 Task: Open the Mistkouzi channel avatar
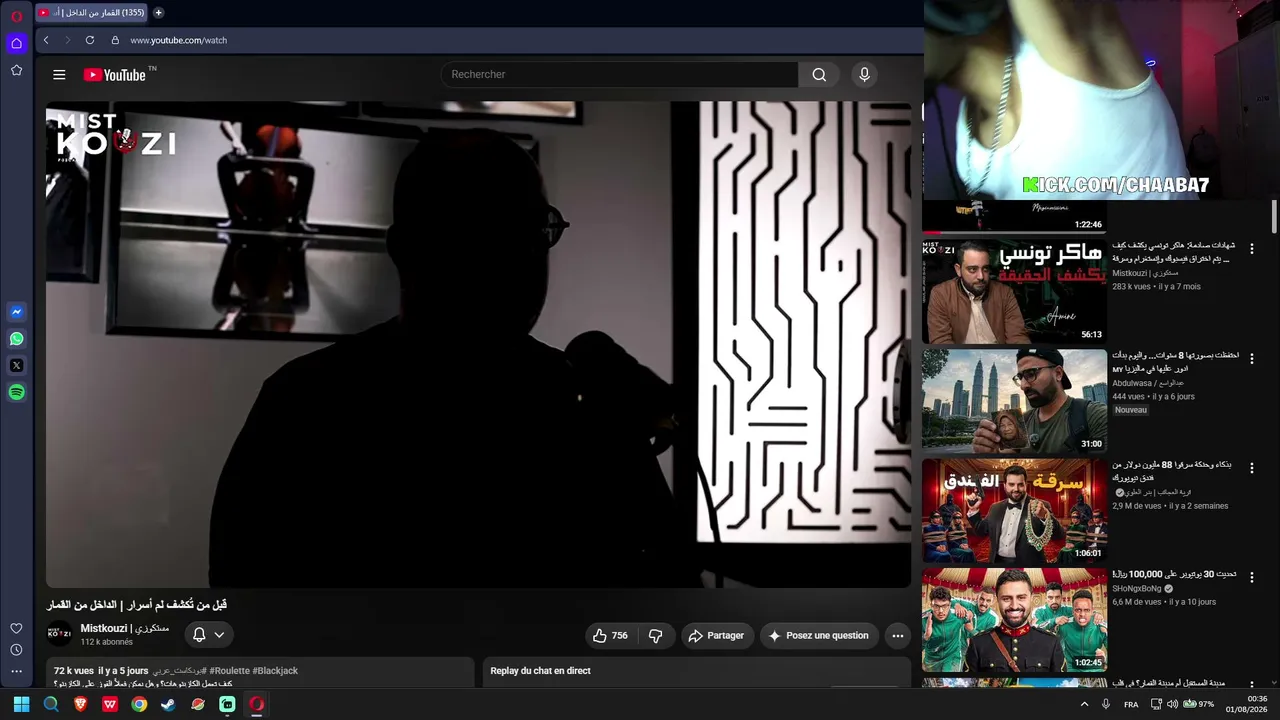click(x=60, y=634)
